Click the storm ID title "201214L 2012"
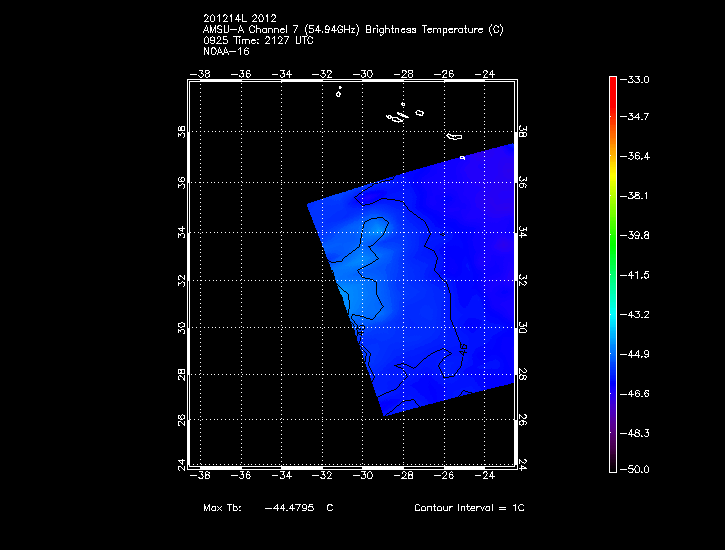Viewport: 725px width, 550px height. [239, 19]
